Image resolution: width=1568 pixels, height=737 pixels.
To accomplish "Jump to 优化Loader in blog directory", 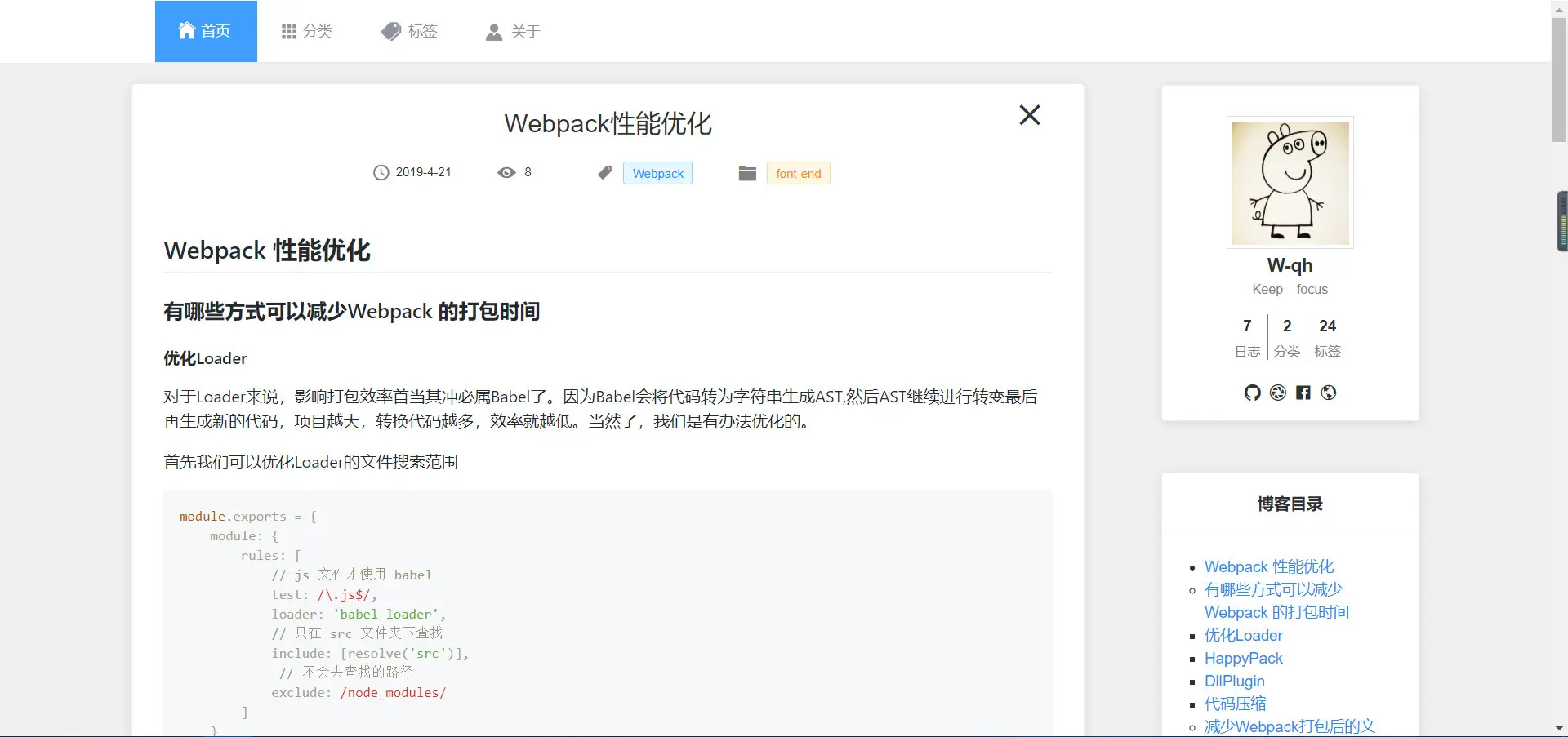I will pos(1244,635).
